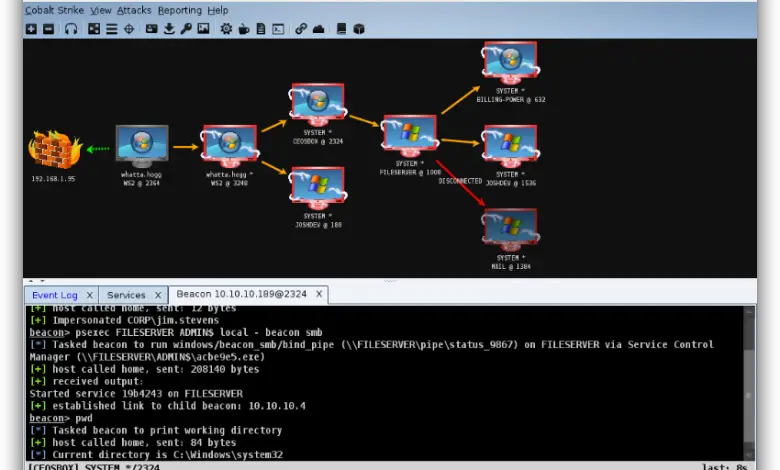Click the "Impersonated CORP\jim.stevens" console line

tap(125, 320)
